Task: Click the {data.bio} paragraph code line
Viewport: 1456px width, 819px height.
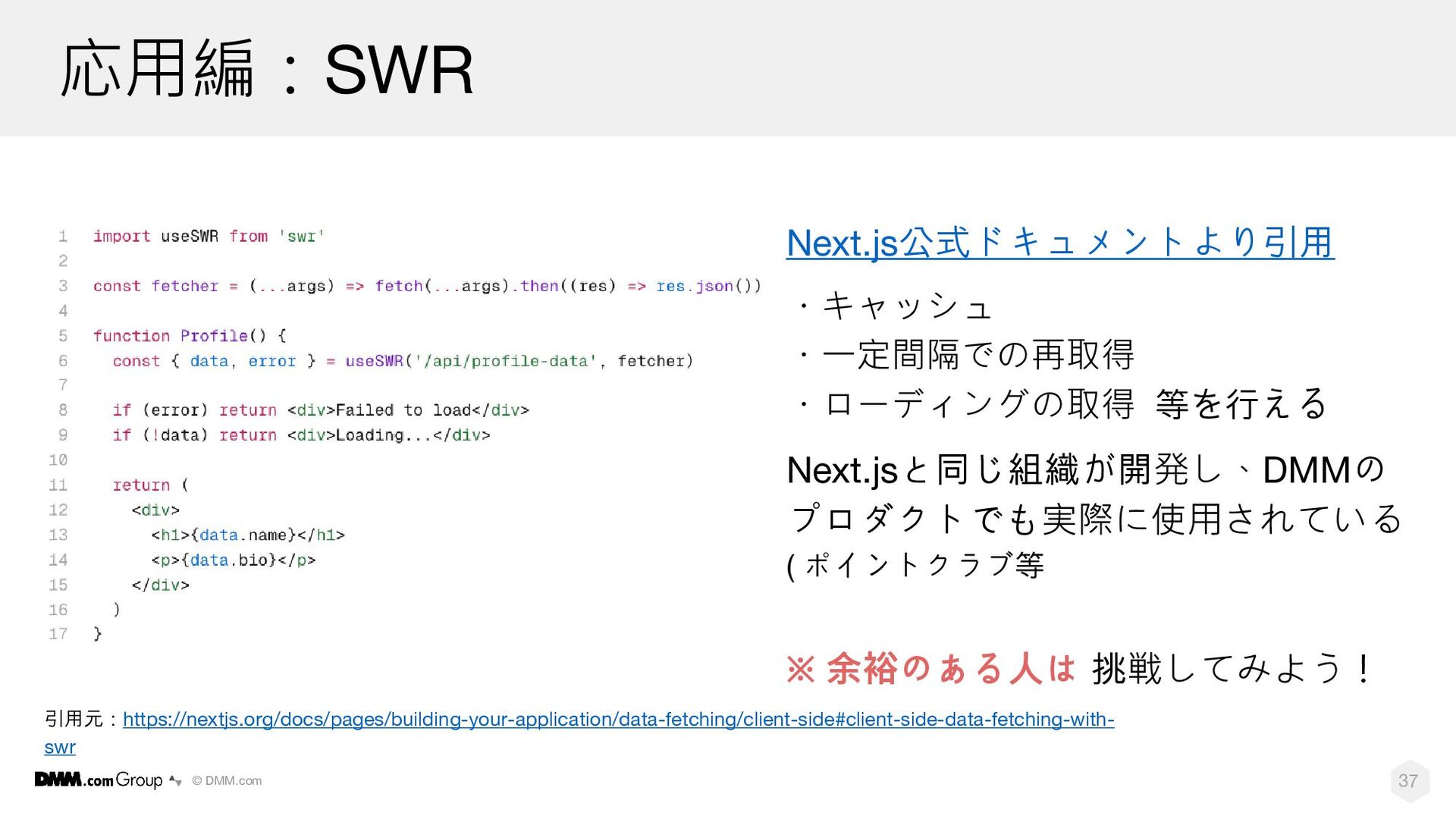Action: pyautogui.click(x=233, y=560)
